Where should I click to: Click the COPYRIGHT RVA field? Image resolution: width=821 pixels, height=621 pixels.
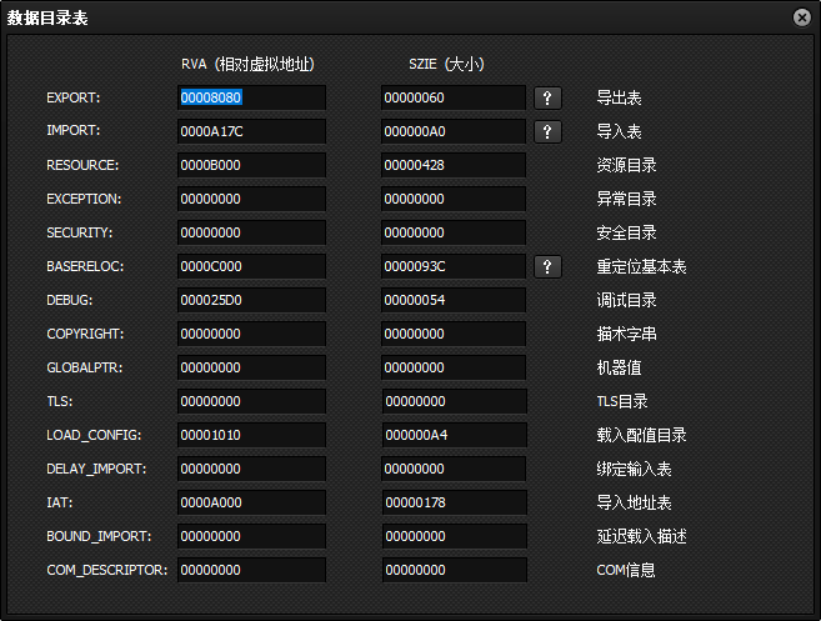coord(251,334)
